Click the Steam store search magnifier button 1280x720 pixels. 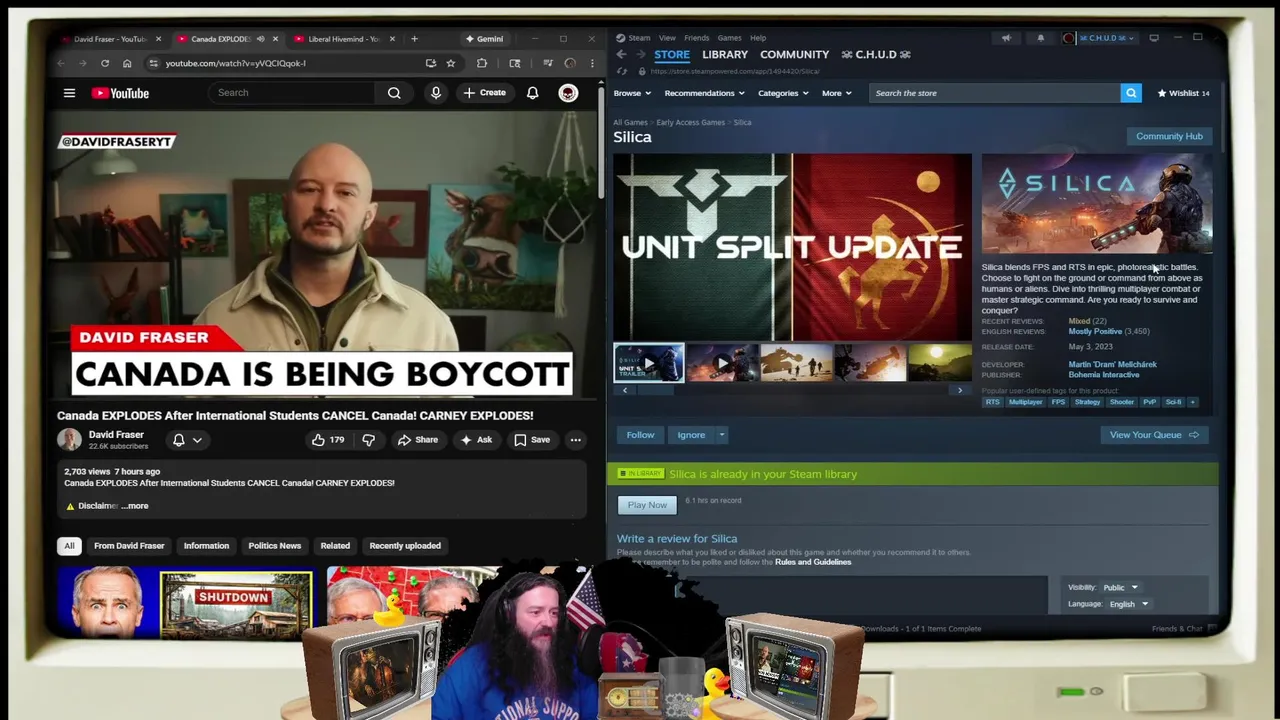click(x=1131, y=93)
